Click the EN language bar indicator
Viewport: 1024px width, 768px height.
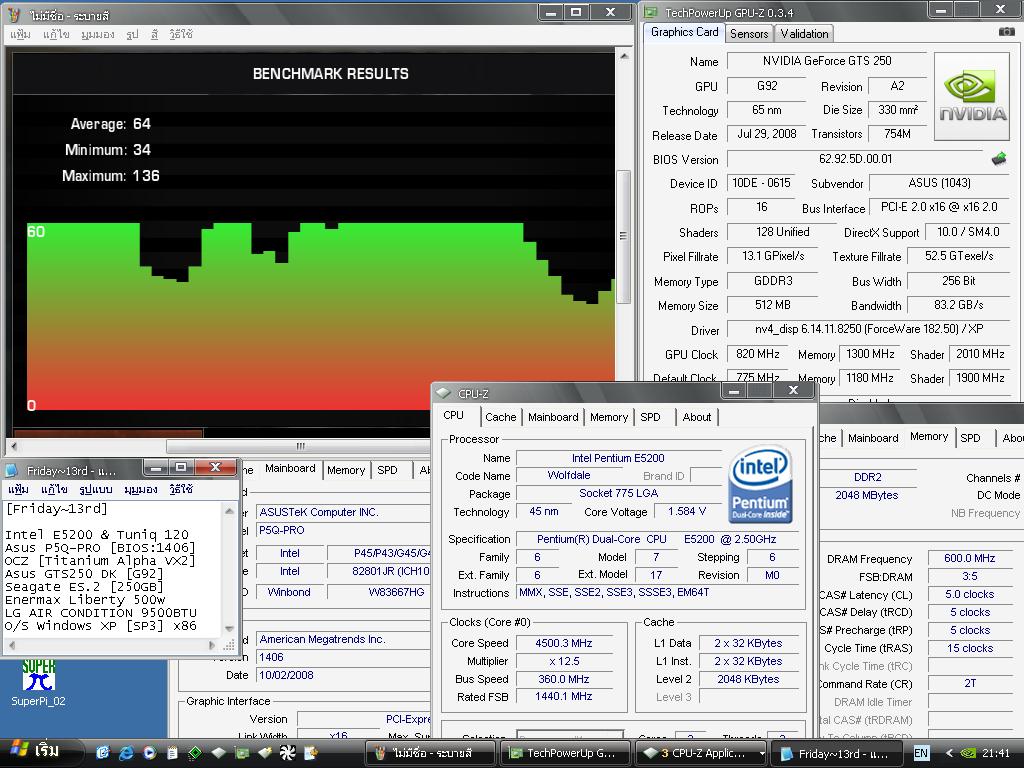921,753
